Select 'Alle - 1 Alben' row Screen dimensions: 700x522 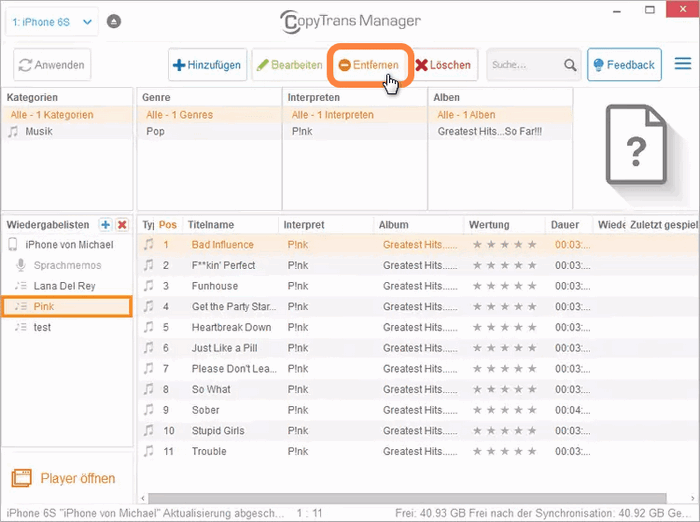click(500, 115)
